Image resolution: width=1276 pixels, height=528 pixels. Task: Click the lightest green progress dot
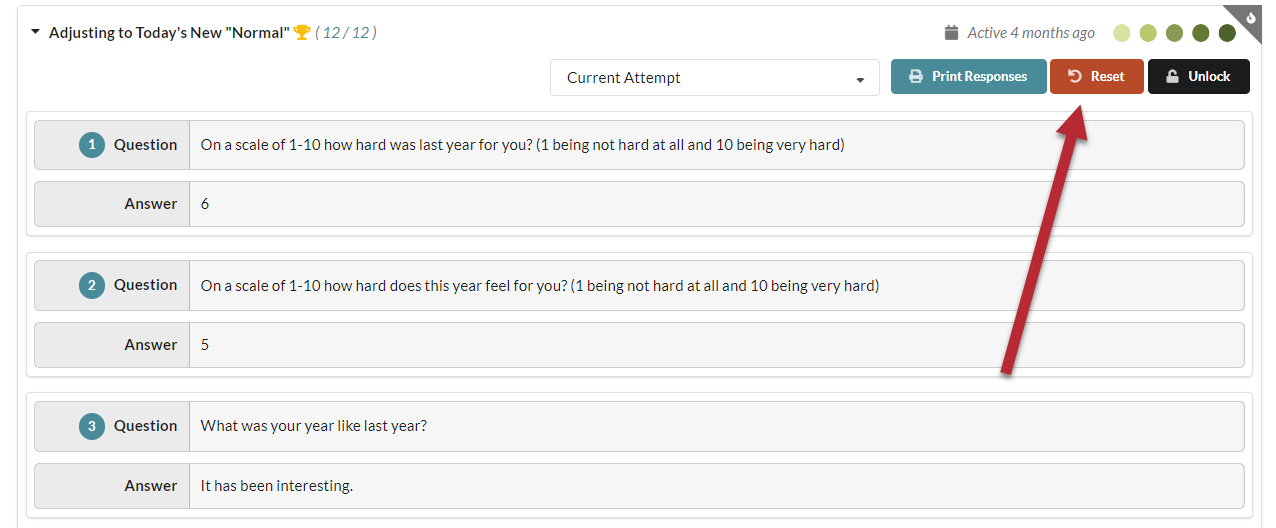1122,33
